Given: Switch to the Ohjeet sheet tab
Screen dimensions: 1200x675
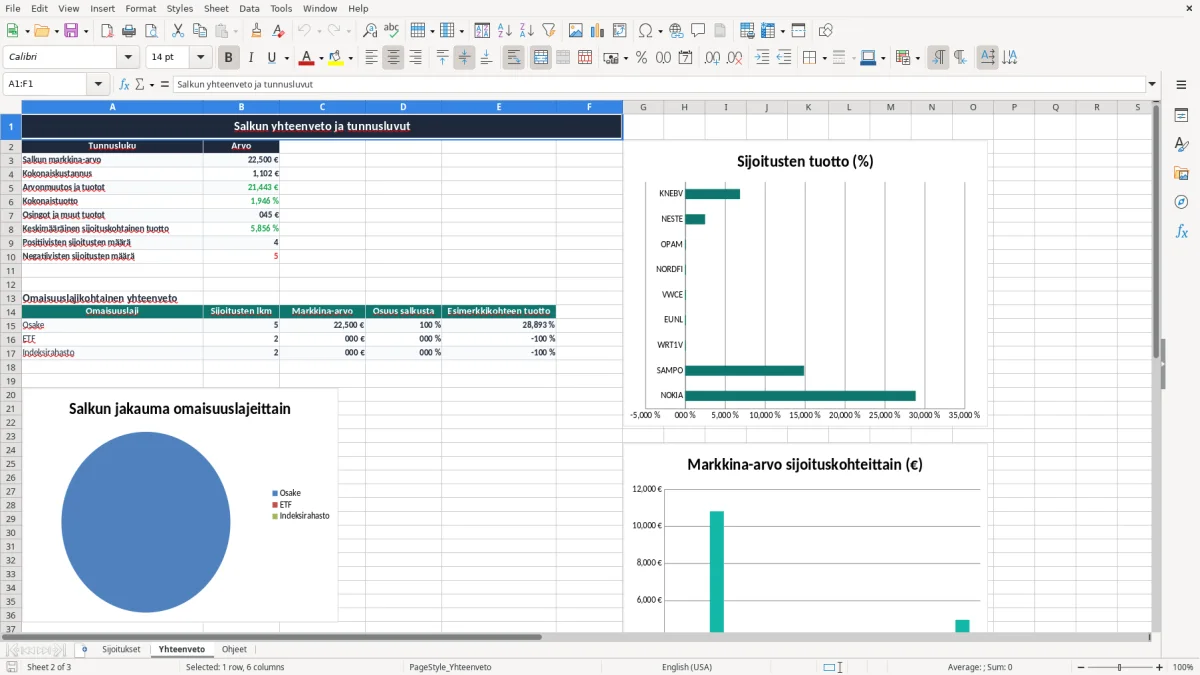Looking at the screenshot, I should [234, 650].
